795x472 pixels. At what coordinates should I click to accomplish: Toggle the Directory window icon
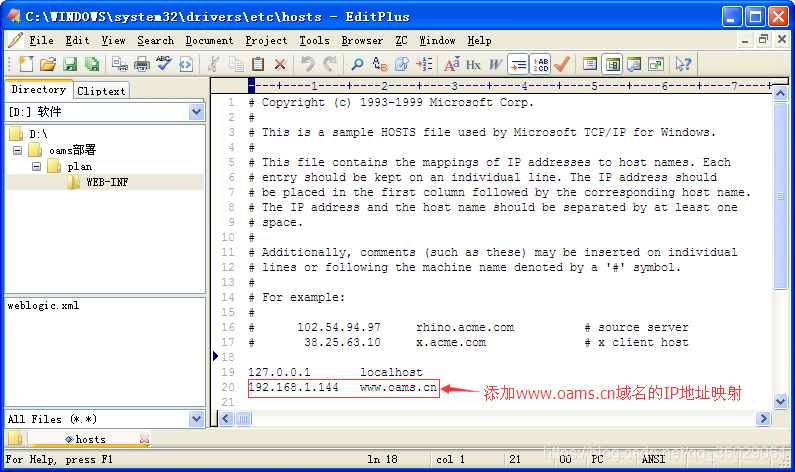click(x=612, y=64)
